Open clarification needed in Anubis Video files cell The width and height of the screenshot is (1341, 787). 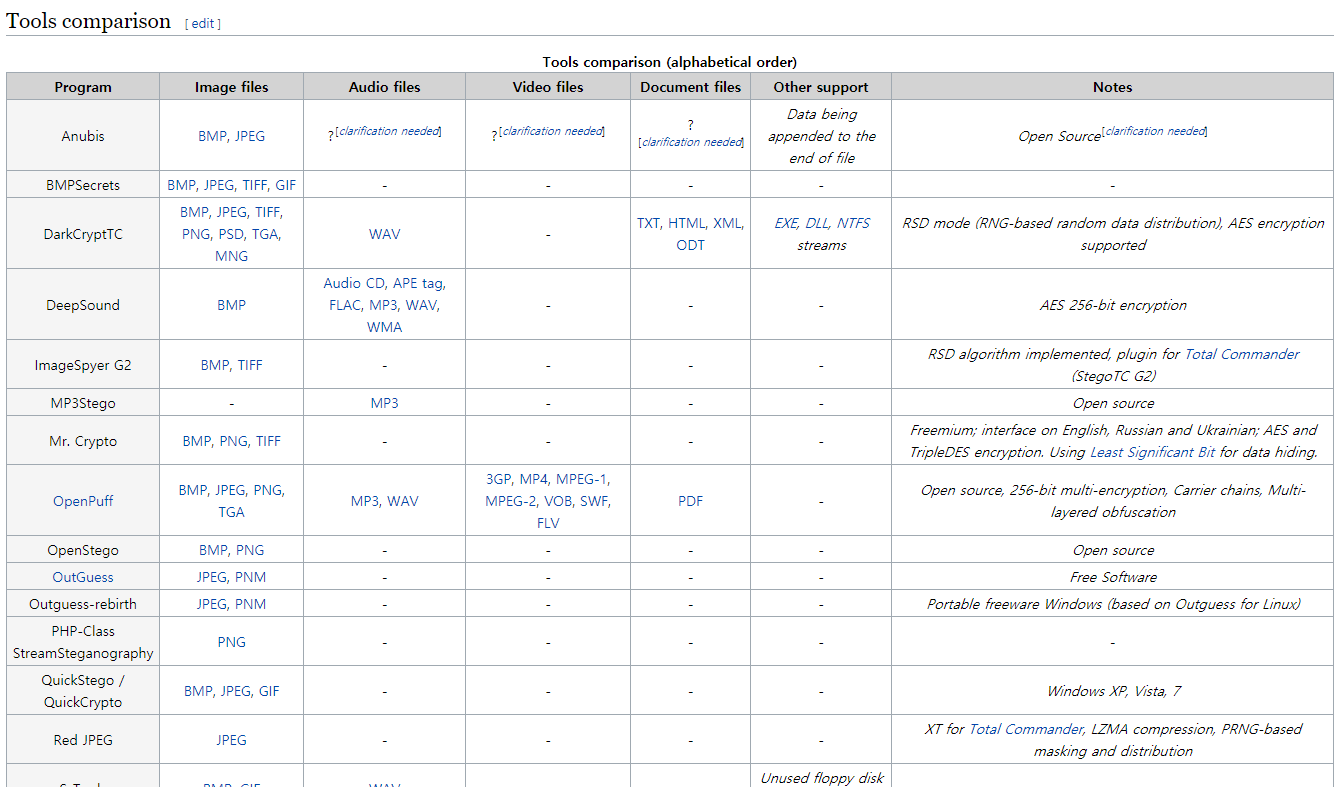click(553, 131)
